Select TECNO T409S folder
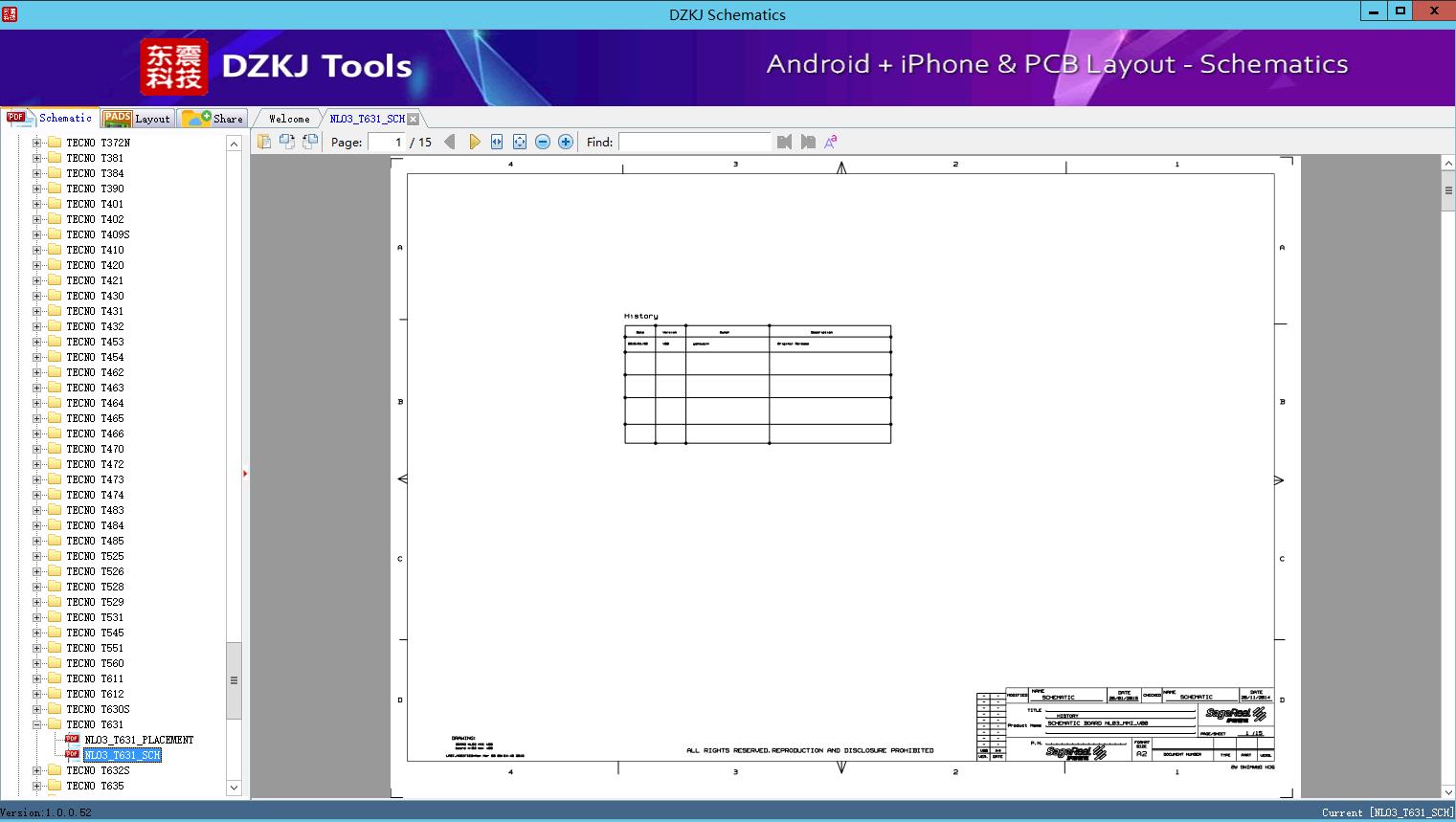Screen dimensions: 1456x822 point(98,234)
